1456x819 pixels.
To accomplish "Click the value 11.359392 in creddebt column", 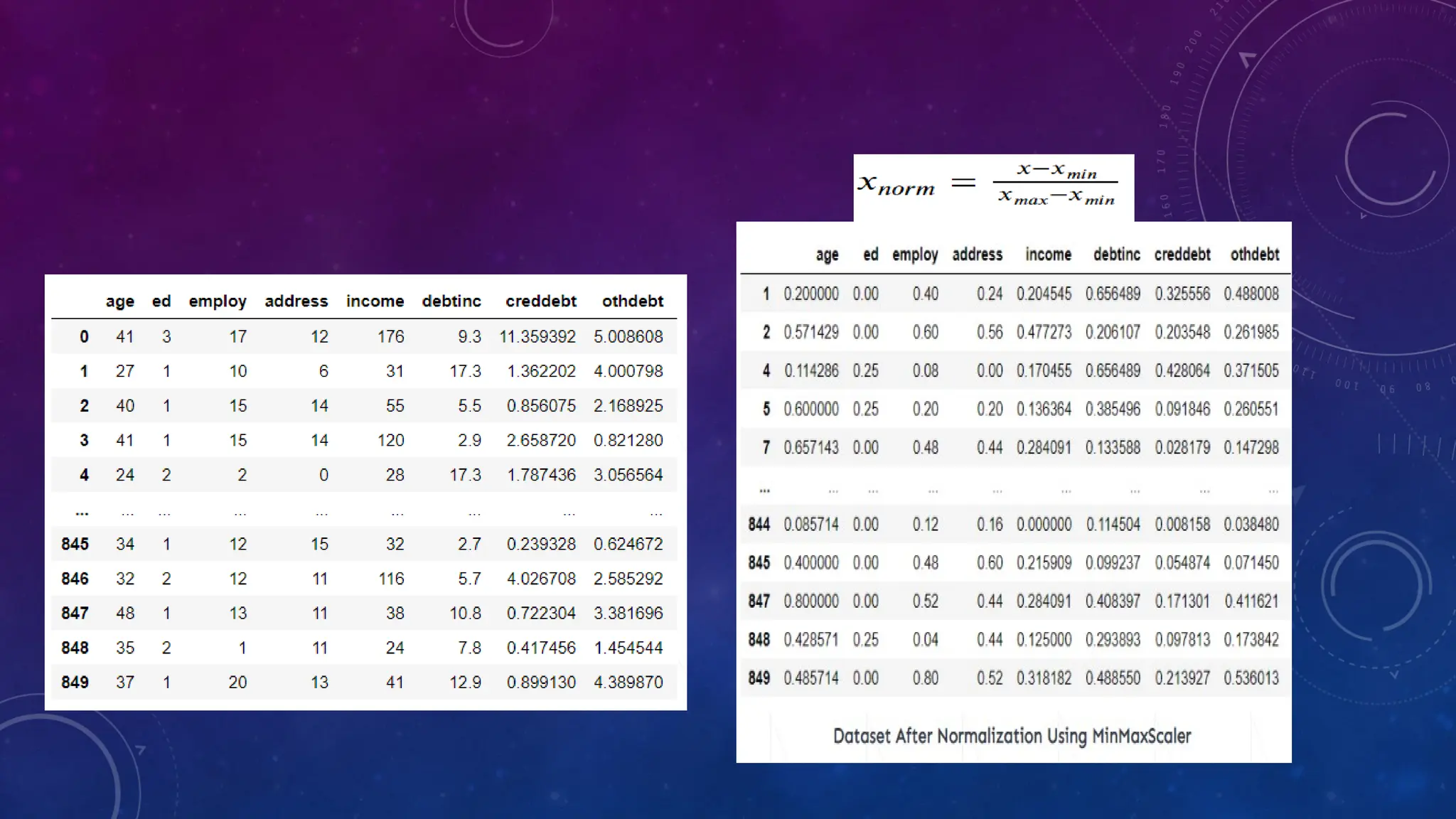I will click(537, 337).
